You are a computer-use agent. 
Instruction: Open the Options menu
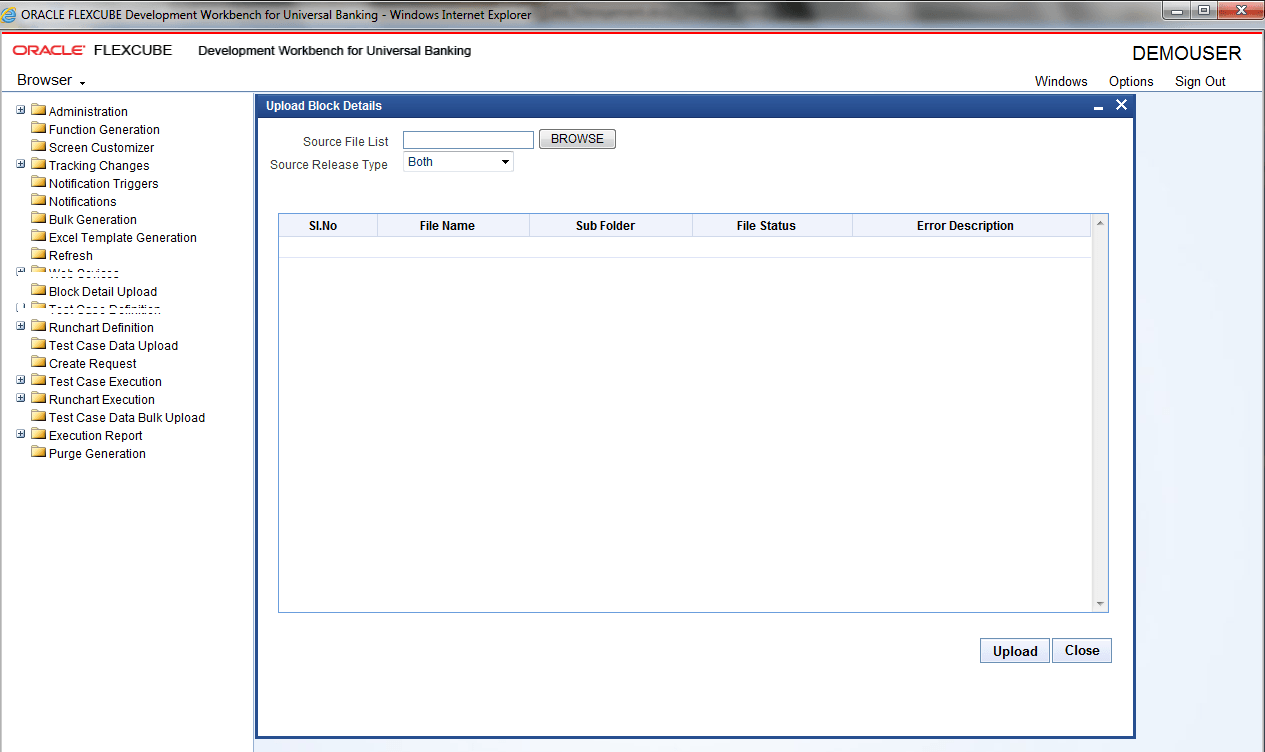1131,82
